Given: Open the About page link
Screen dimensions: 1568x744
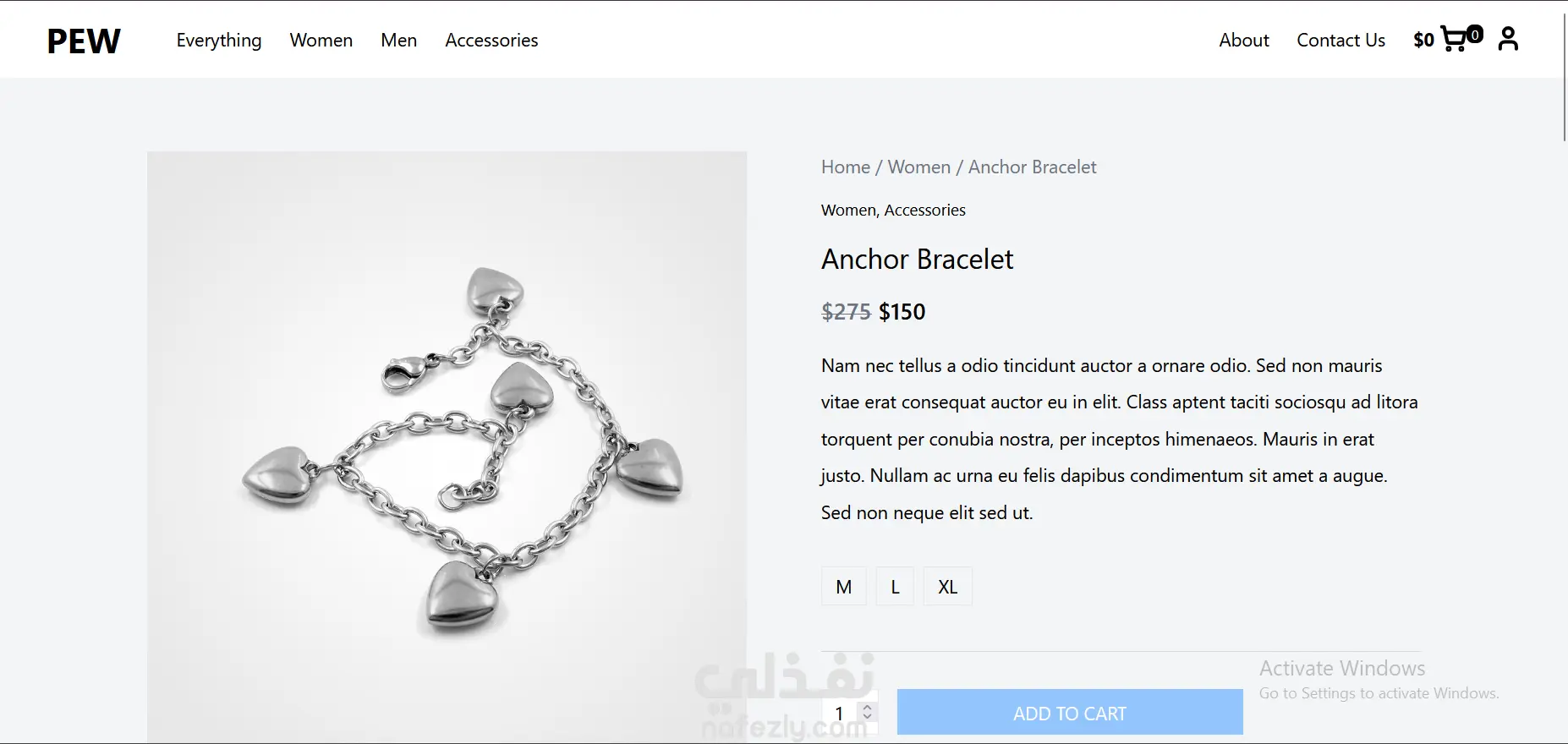Looking at the screenshot, I should (x=1244, y=41).
